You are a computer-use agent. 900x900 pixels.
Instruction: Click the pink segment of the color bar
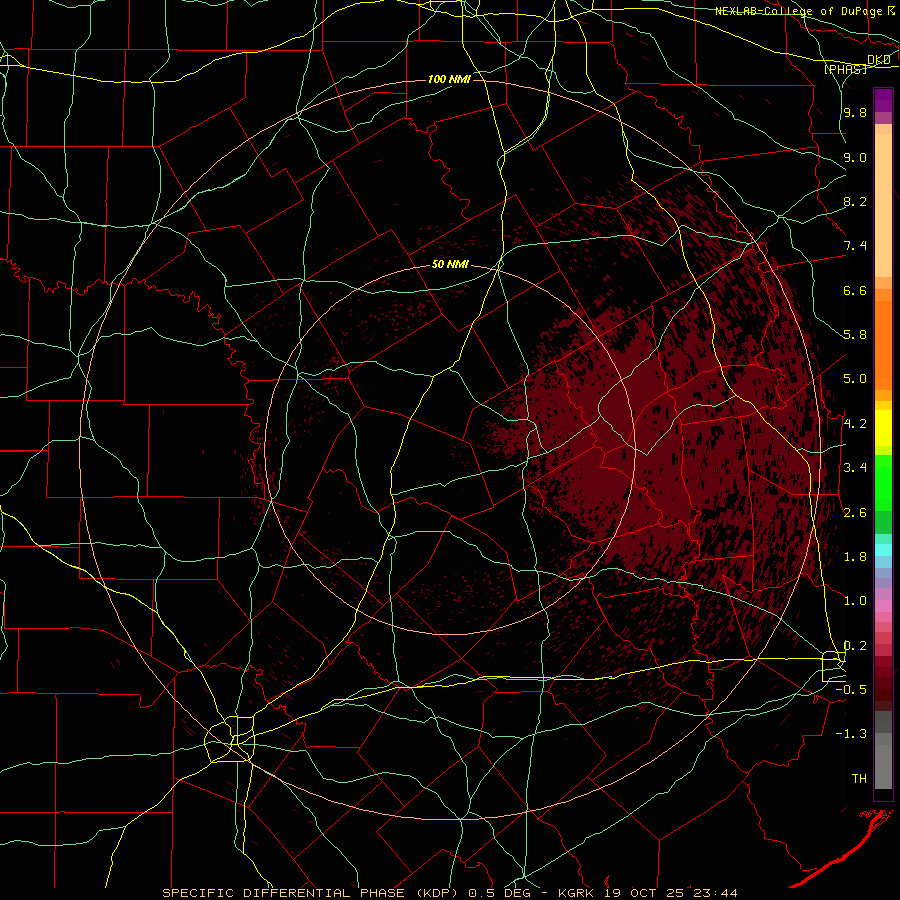(x=883, y=605)
